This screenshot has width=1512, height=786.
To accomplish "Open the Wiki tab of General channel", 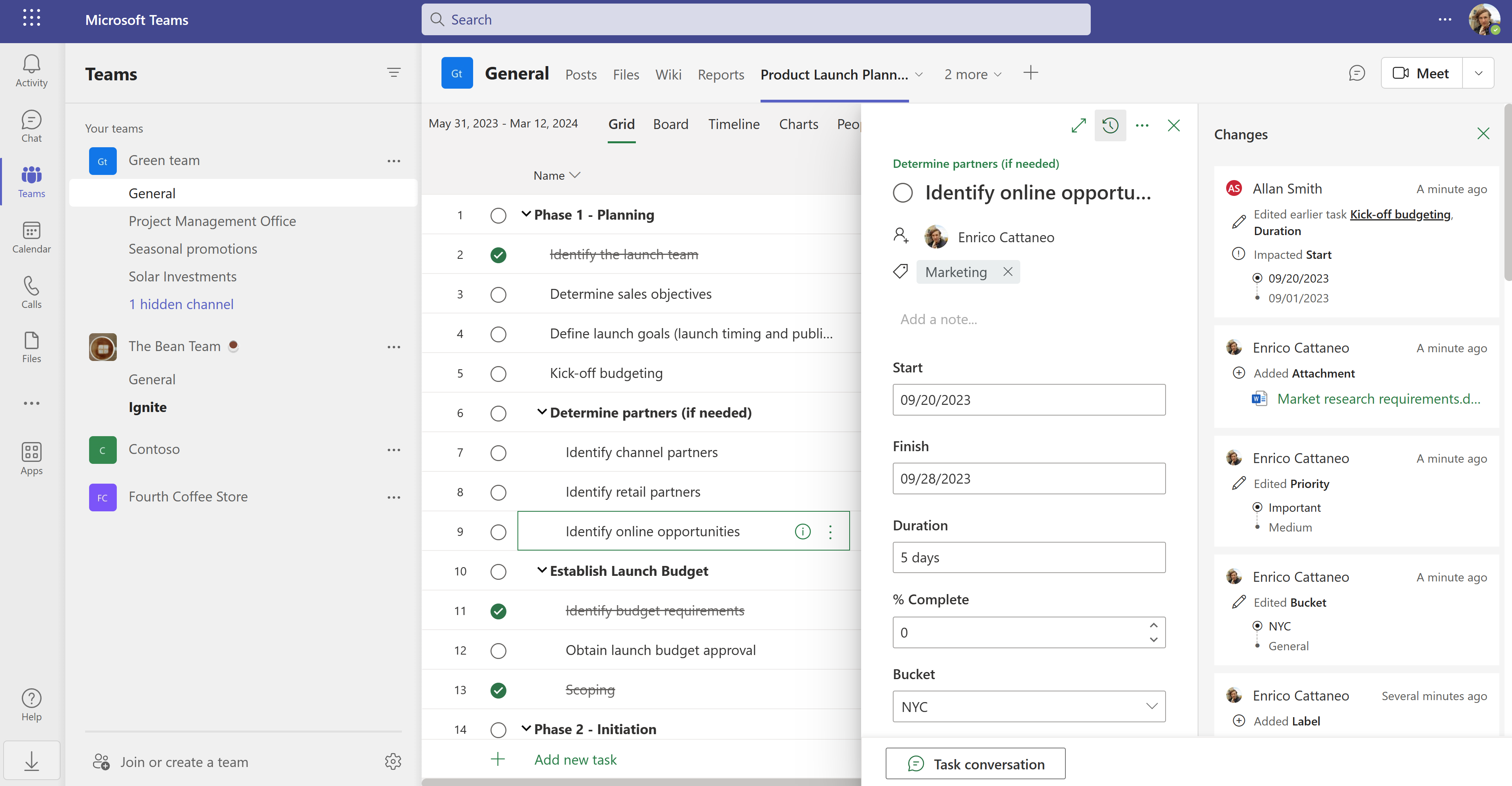I will (668, 74).
